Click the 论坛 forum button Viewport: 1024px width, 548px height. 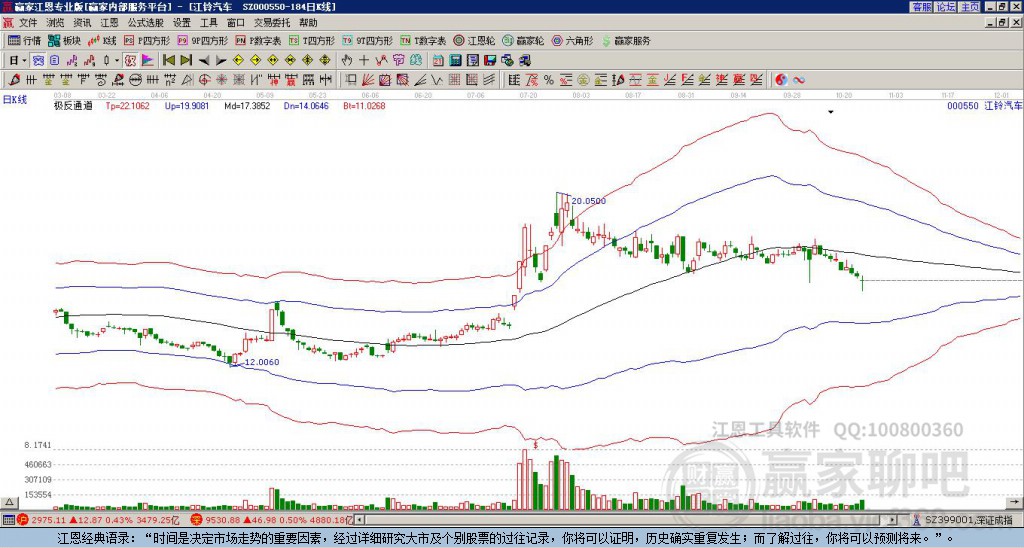[946, 7]
